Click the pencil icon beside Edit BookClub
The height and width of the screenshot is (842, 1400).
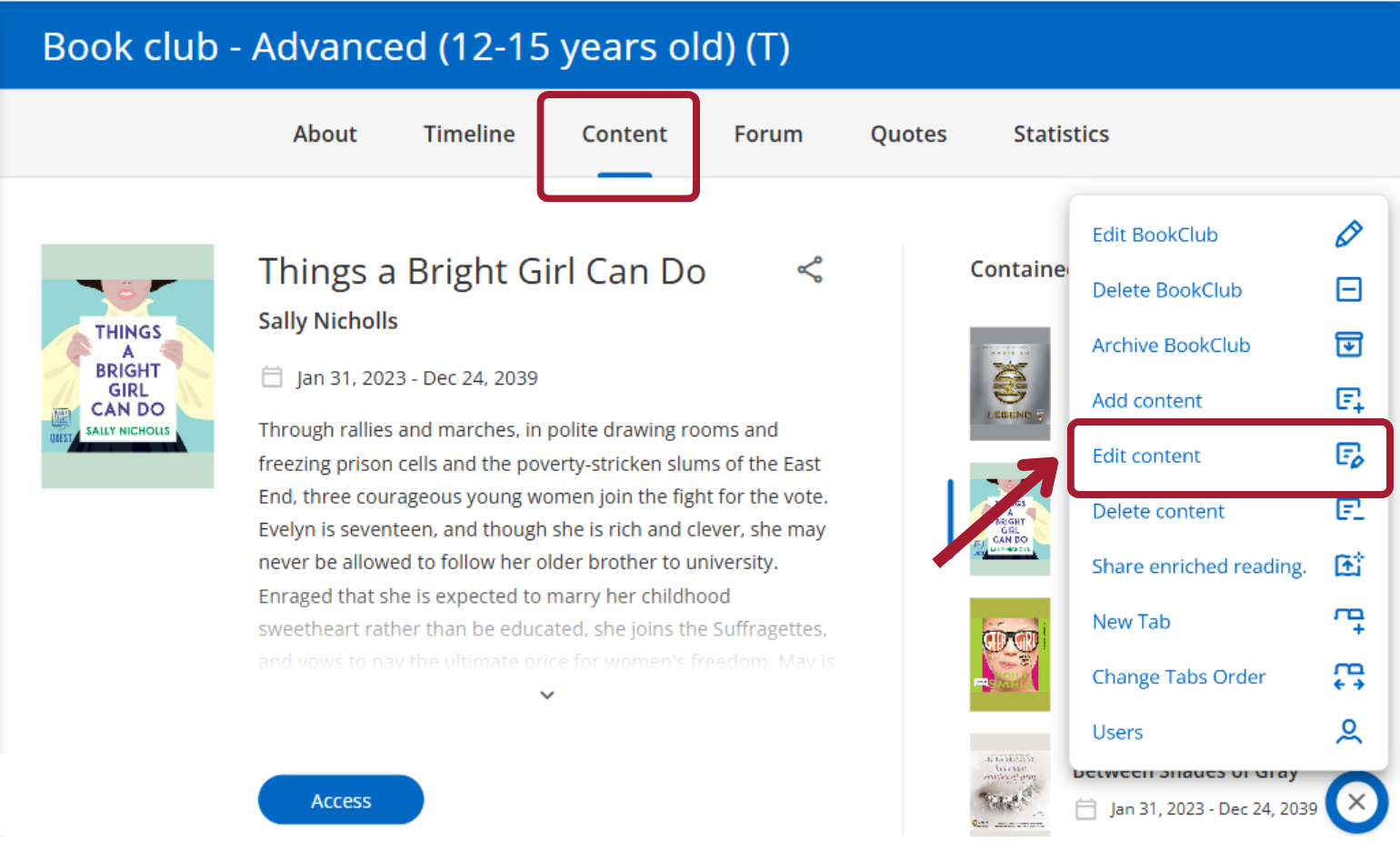[x=1349, y=235]
